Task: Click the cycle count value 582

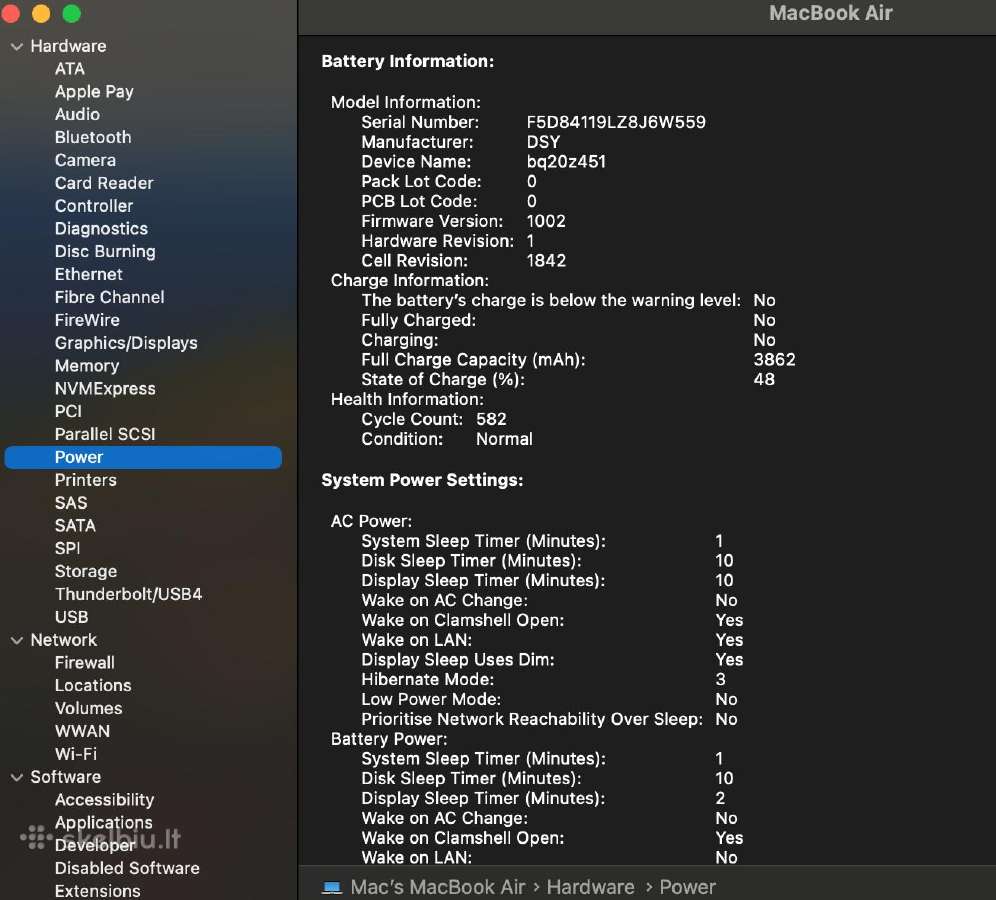Action: 492,420
